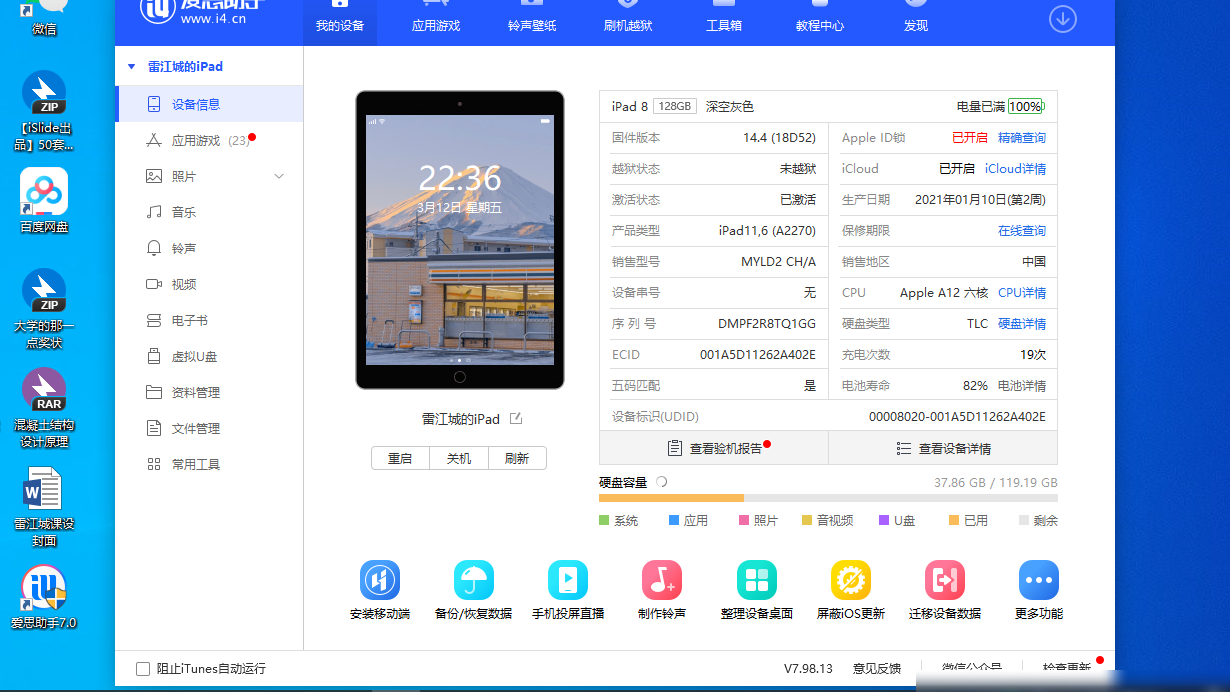This screenshot has height=692, width=1230.
Task: Open 视频 in sidebar
Action: click(x=209, y=285)
